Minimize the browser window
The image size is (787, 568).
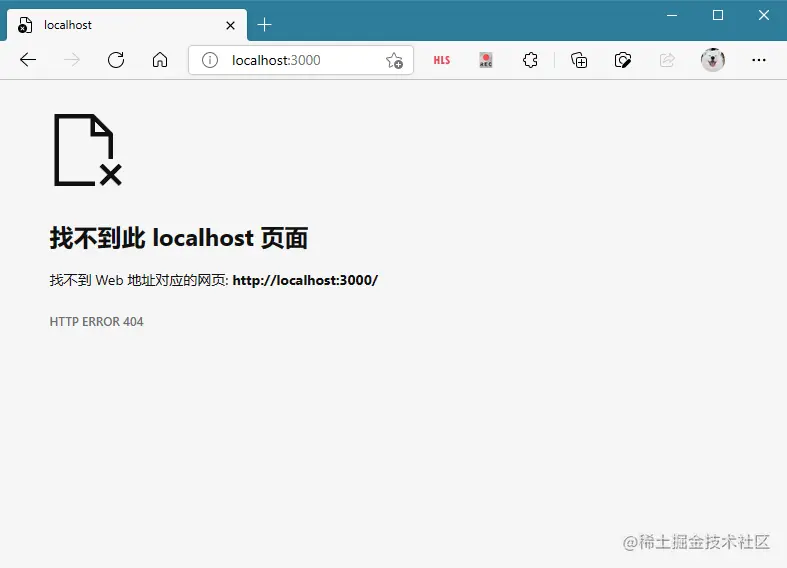pos(672,15)
